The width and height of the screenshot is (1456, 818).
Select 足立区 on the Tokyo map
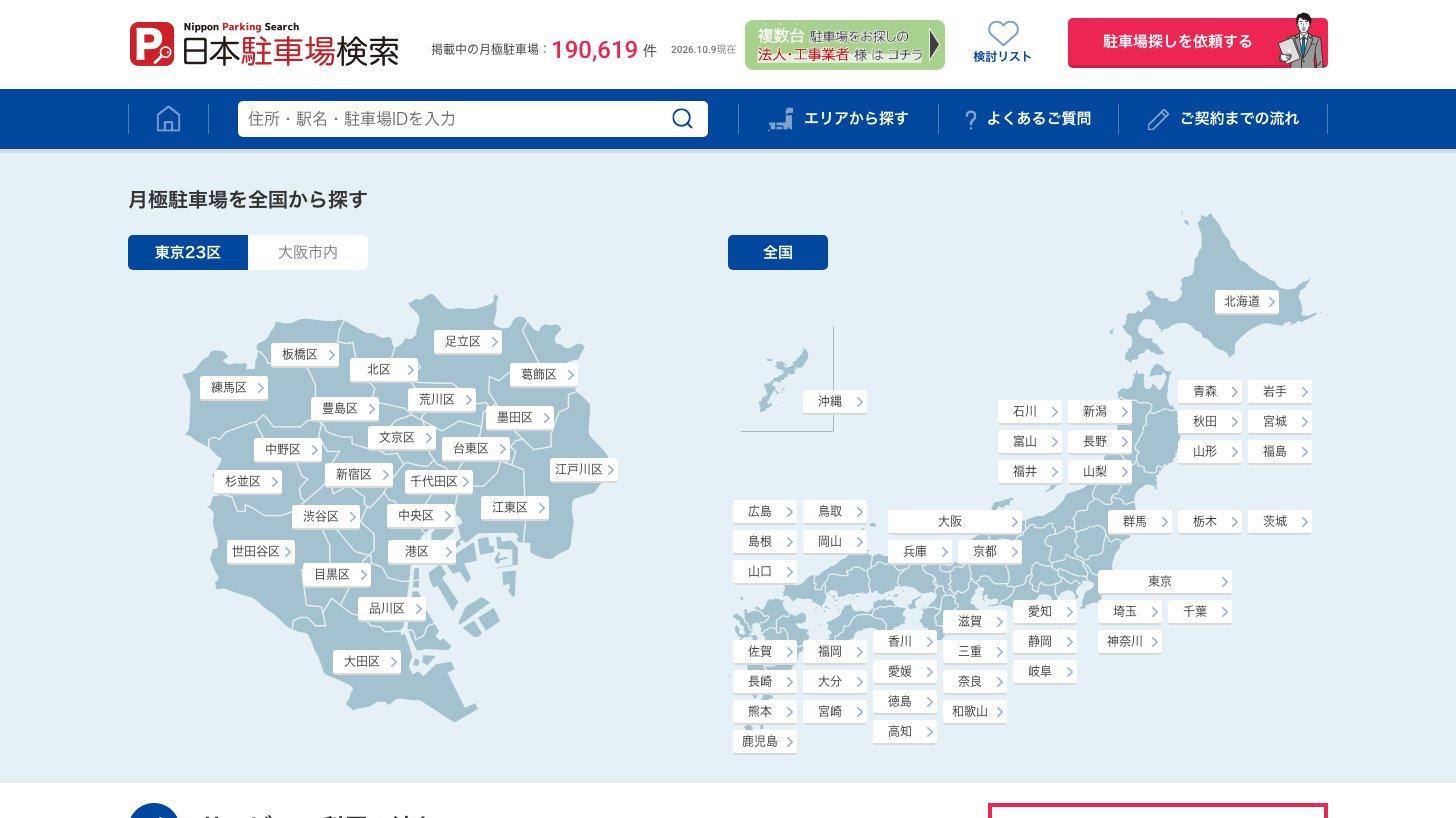[468, 341]
